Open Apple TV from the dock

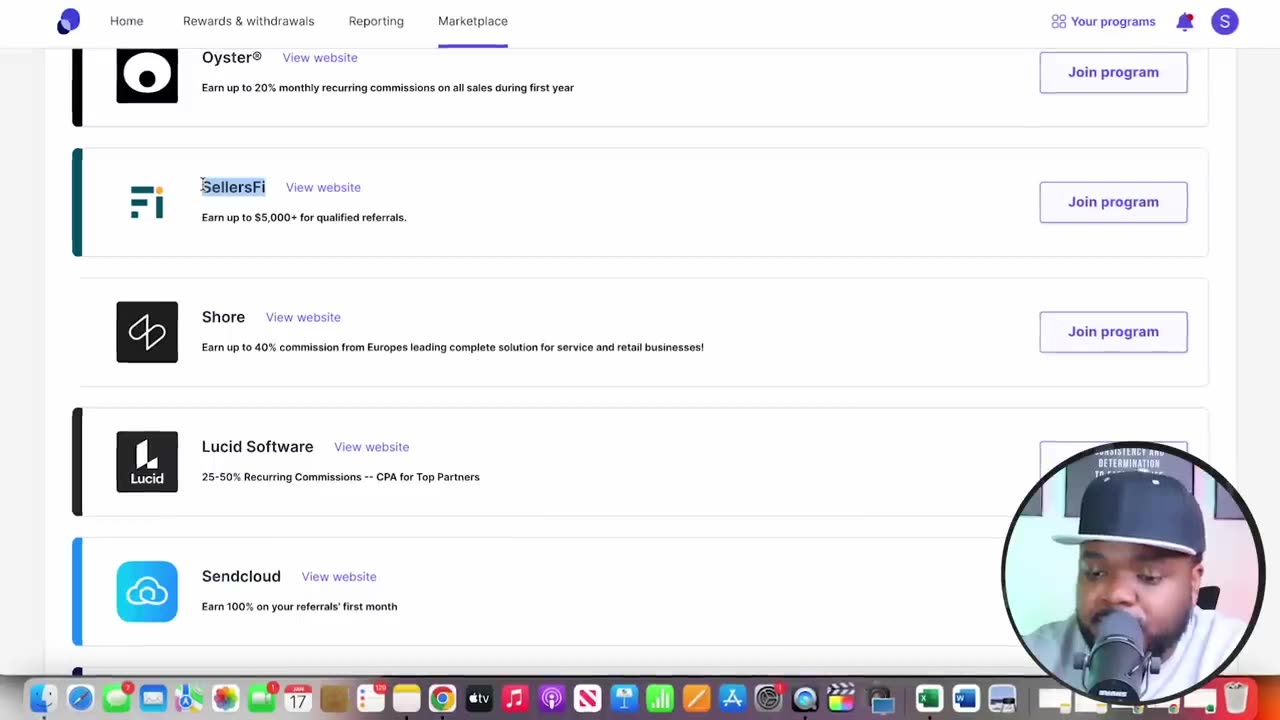479,698
